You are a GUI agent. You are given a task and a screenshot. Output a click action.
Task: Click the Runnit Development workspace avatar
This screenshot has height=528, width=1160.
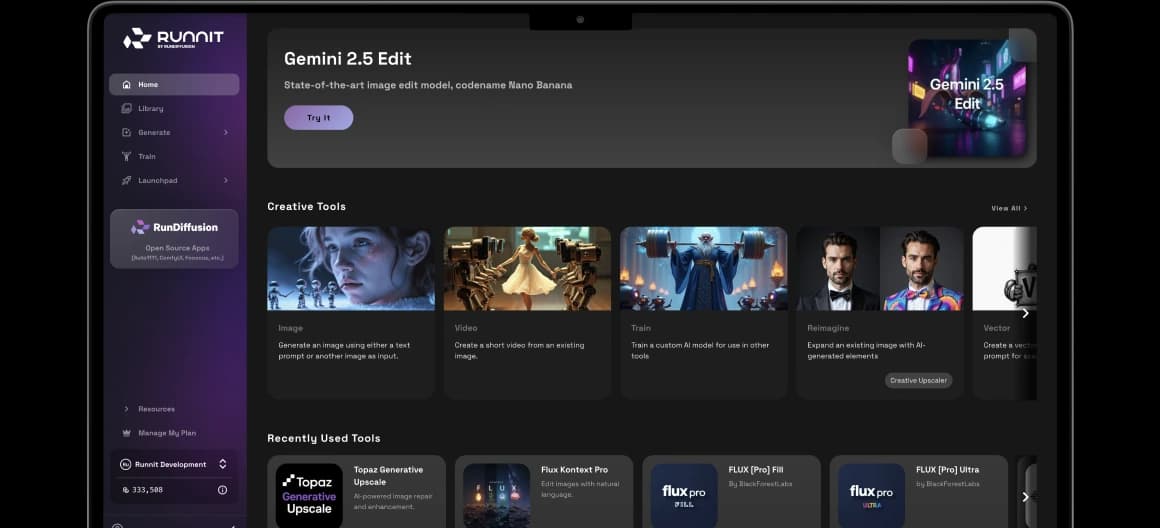coord(125,464)
